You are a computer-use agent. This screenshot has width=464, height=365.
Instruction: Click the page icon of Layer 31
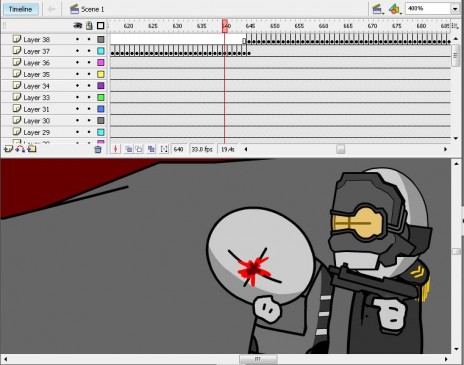click(x=17, y=109)
